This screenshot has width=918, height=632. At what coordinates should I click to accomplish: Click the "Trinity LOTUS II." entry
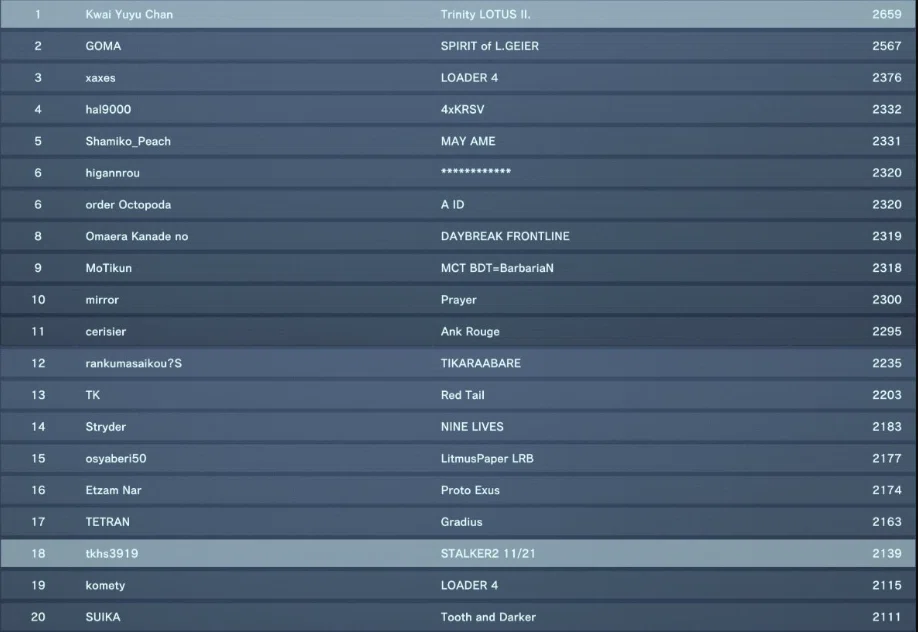pos(485,15)
